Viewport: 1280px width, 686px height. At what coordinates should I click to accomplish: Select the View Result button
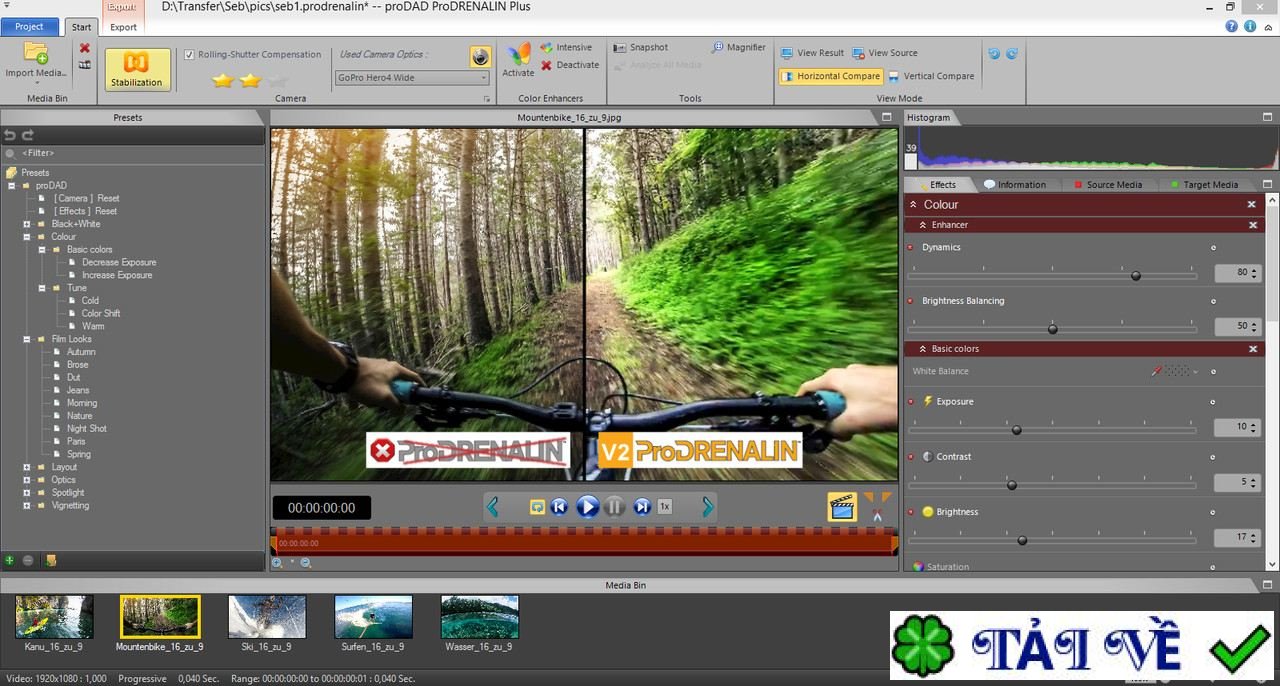point(813,53)
